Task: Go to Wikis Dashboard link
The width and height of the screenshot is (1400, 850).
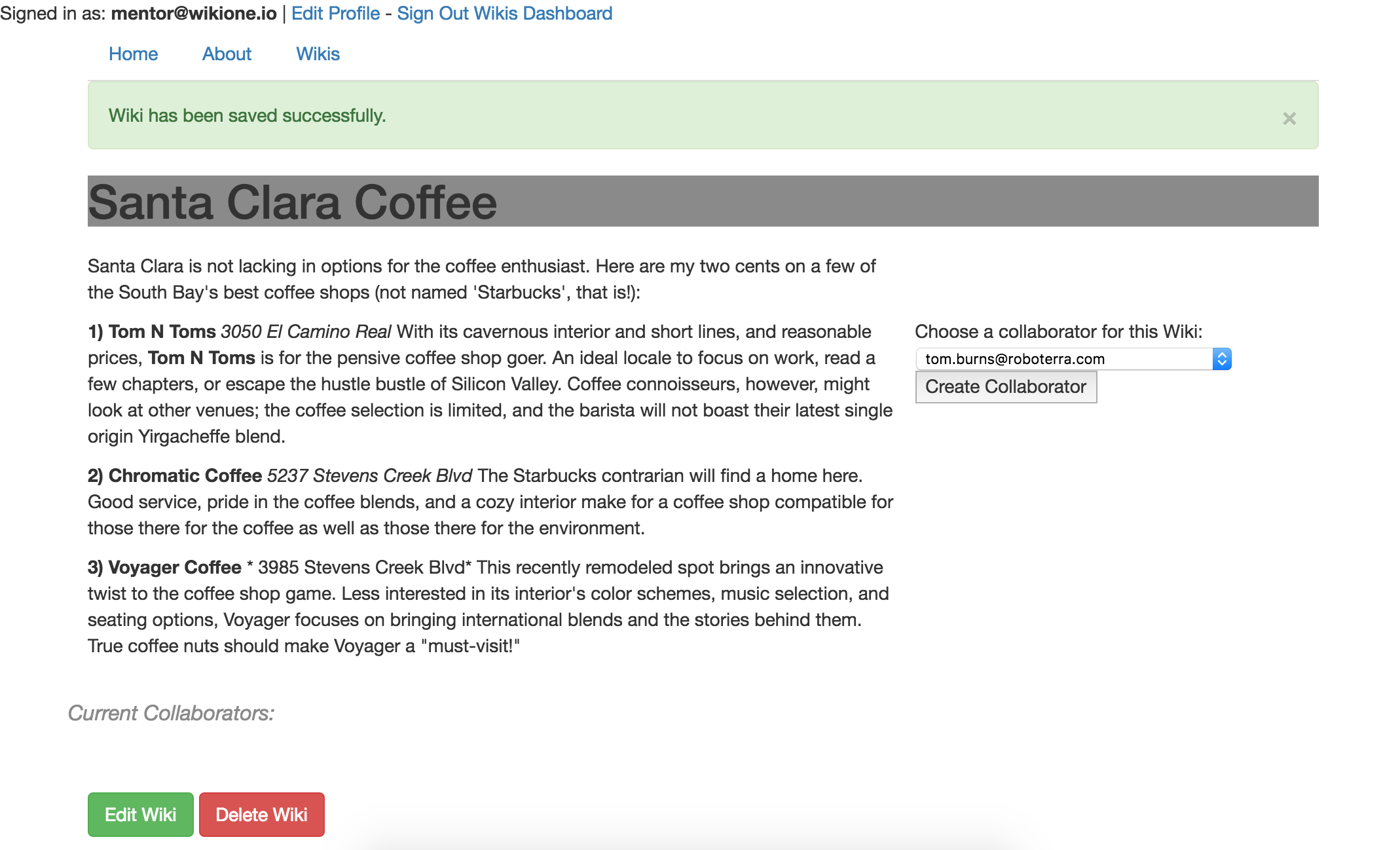Action: tap(542, 13)
